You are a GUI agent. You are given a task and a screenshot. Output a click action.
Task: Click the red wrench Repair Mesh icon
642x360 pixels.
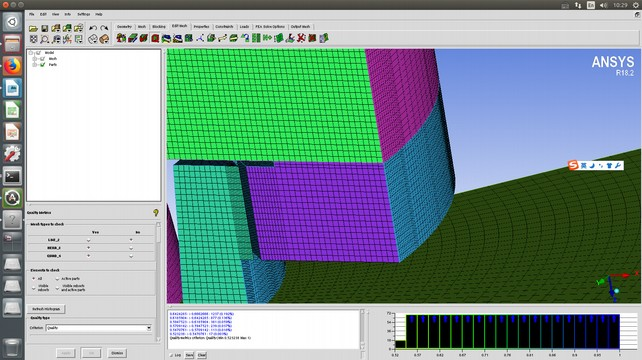[301, 38]
